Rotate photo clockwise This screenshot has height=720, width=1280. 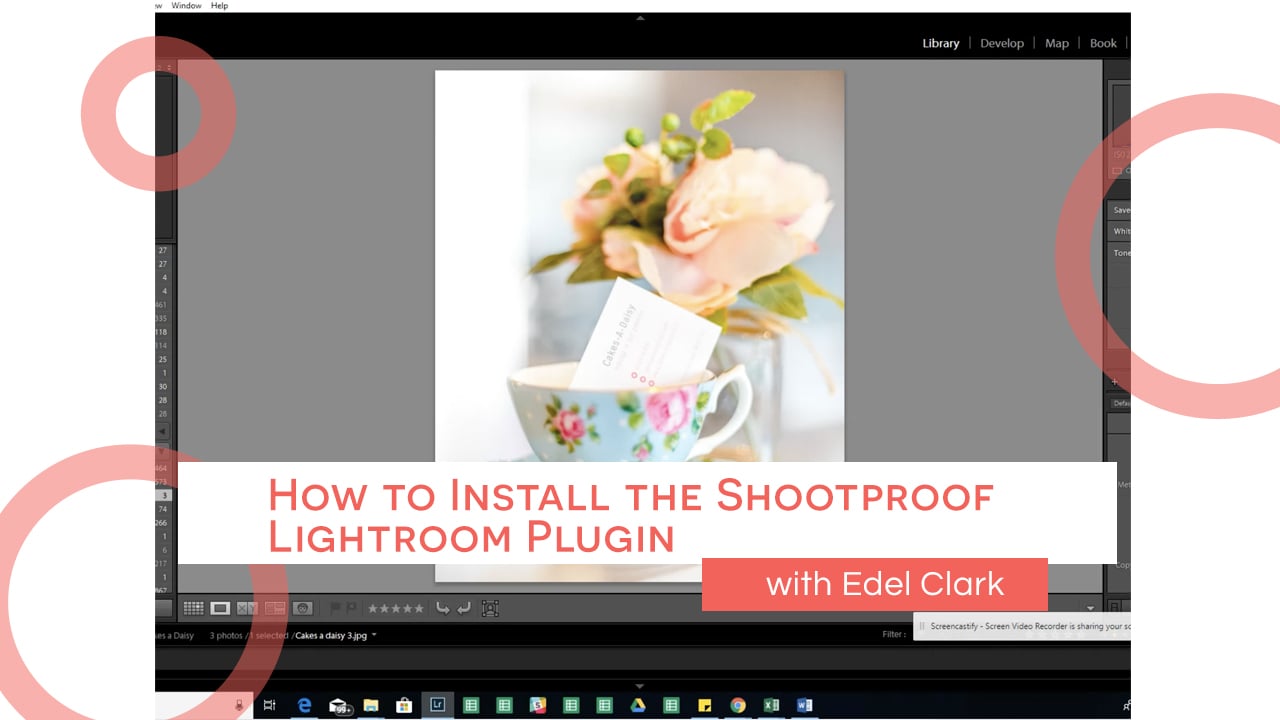pyautogui.click(x=464, y=608)
